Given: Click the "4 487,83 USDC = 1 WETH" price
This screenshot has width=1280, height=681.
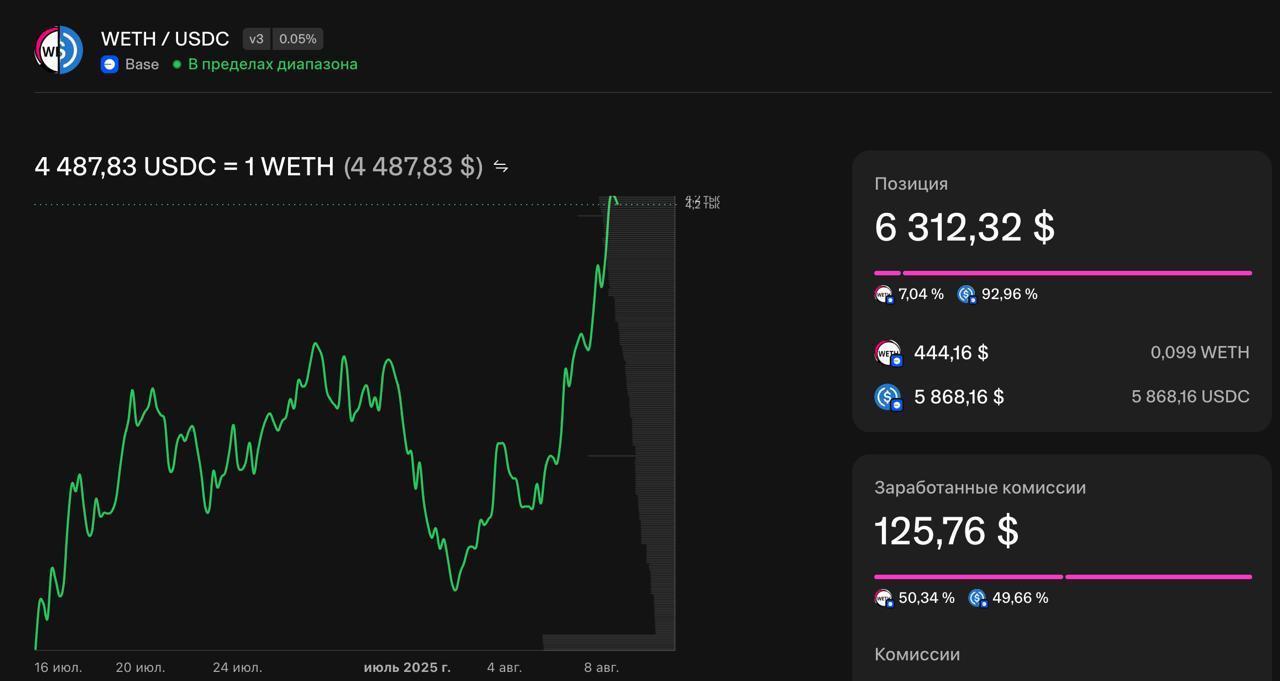Looking at the screenshot, I should coord(184,167).
